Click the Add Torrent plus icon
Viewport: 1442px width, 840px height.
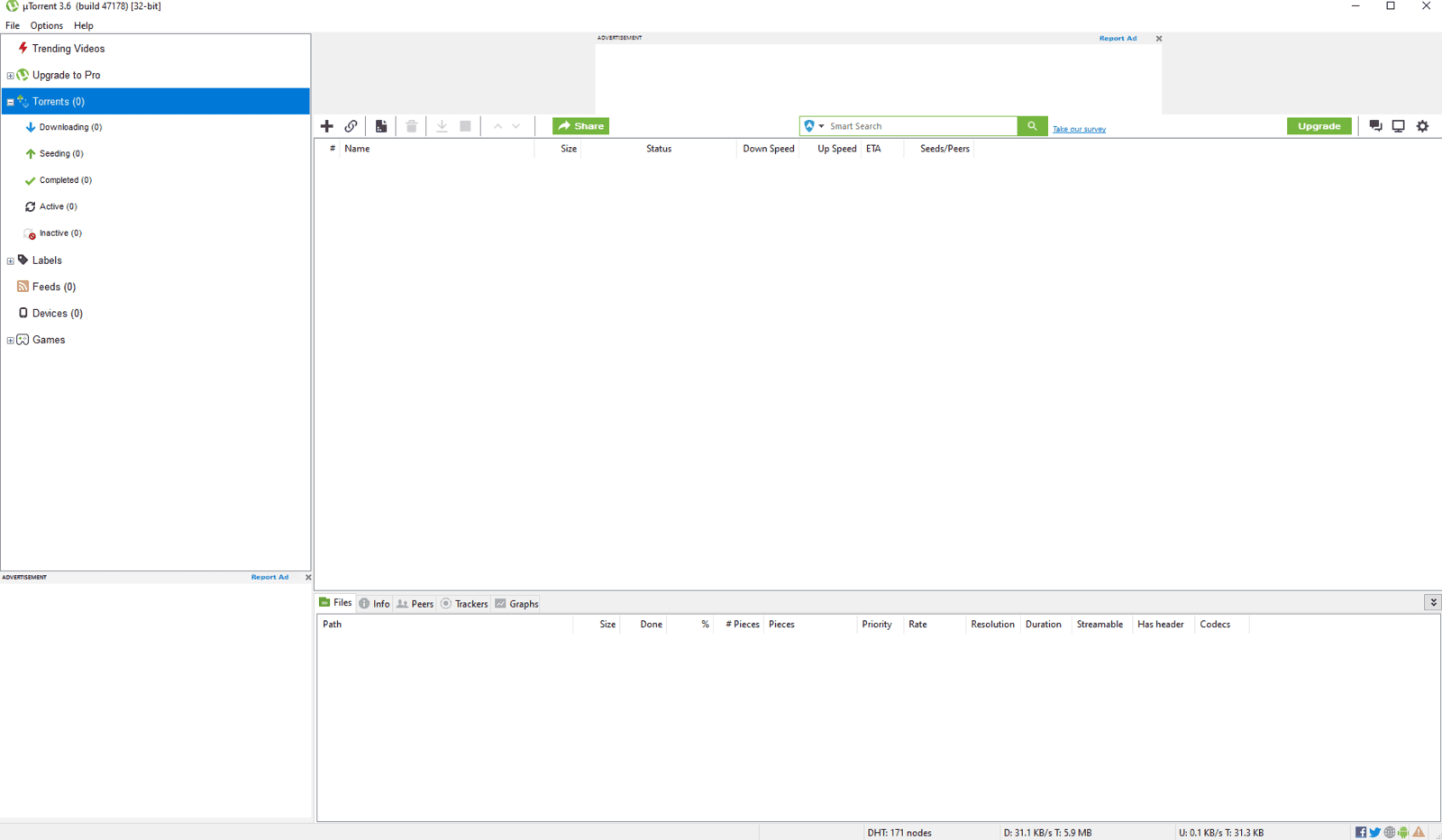(327, 126)
